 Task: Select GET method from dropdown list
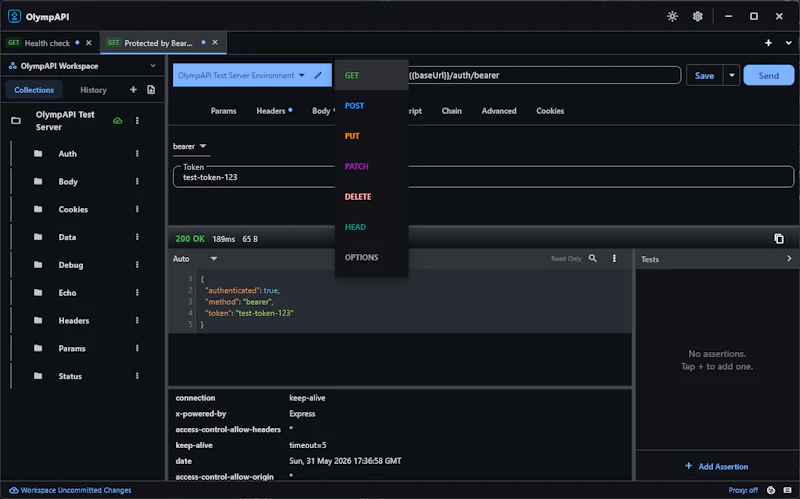pos(371,76)
